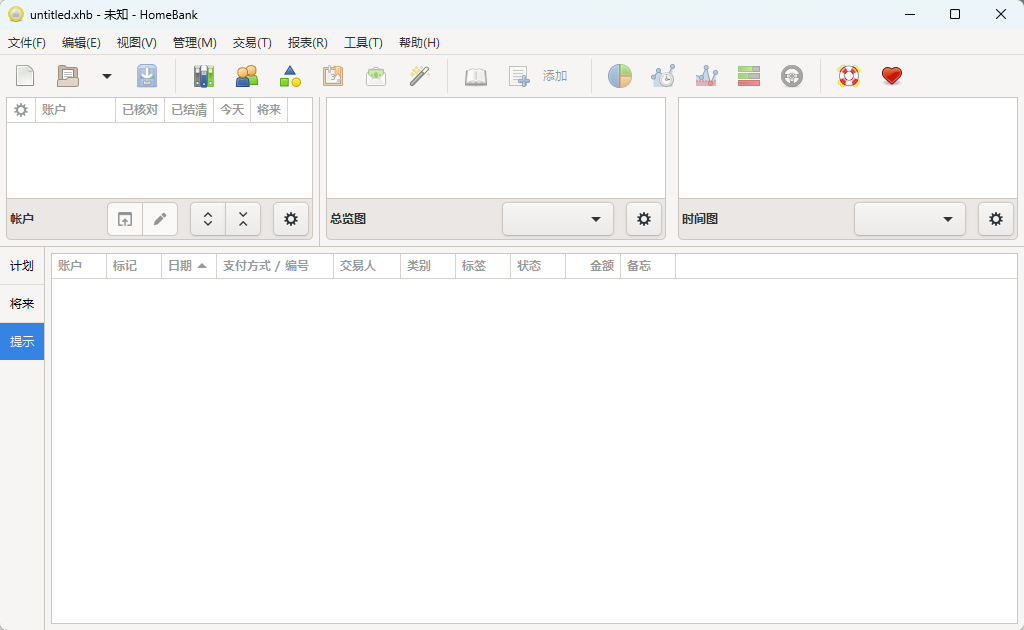
Task: Click the 类别 column header
Action: (428, 266)
